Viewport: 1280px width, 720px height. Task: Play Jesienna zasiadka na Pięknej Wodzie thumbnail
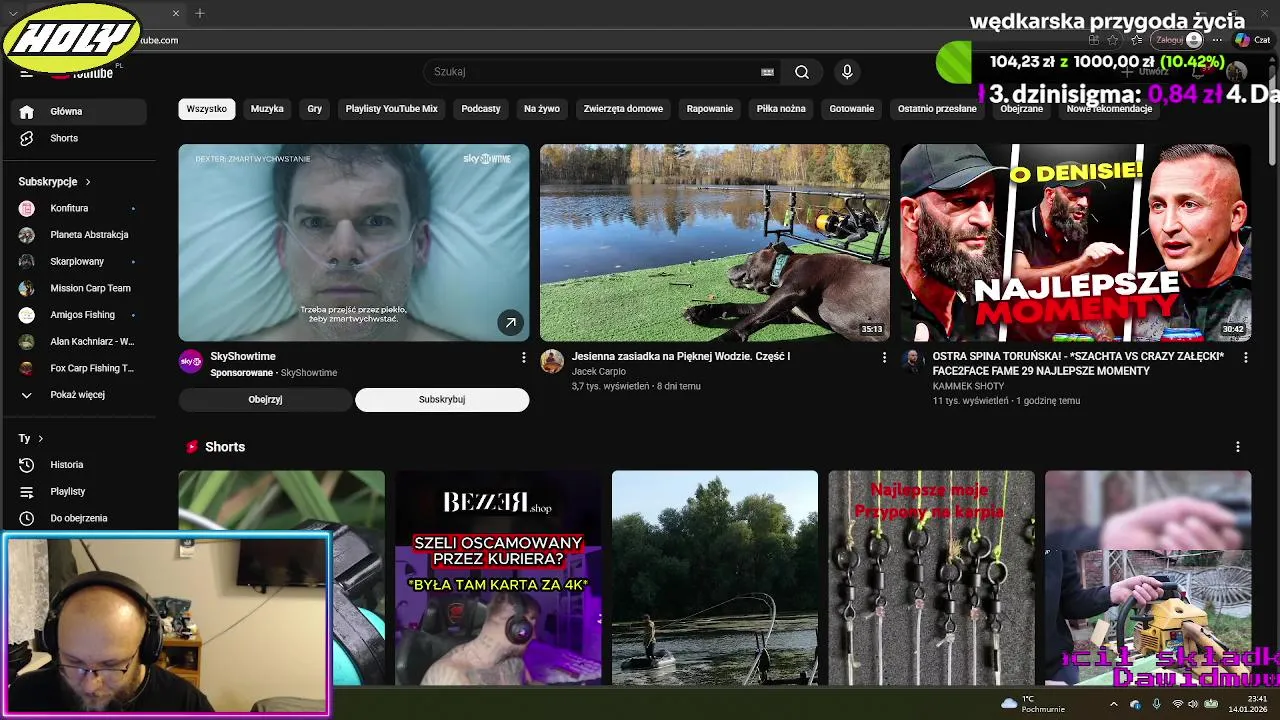pos(715,243)
